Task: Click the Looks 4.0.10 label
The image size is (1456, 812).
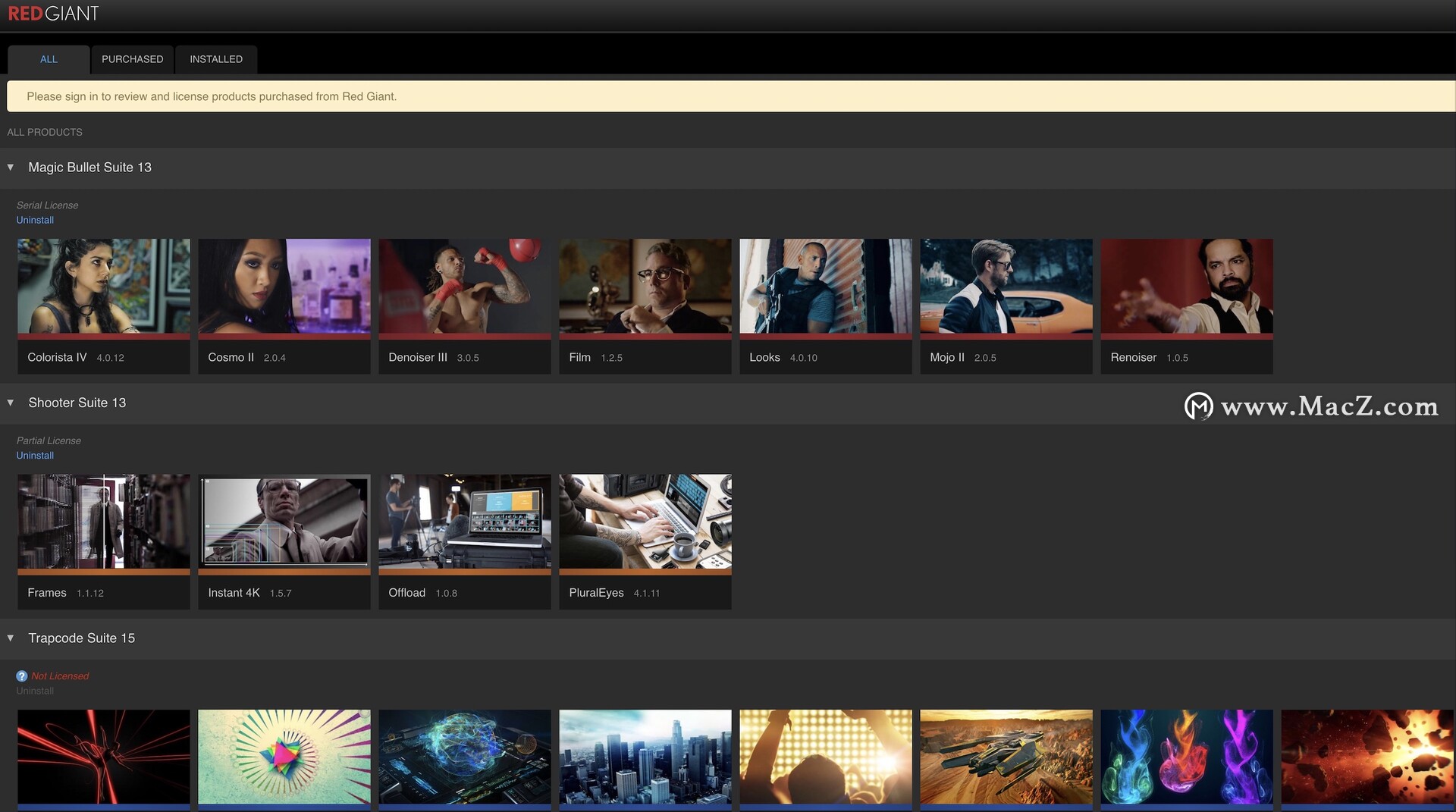Action: tap(783, 357)
